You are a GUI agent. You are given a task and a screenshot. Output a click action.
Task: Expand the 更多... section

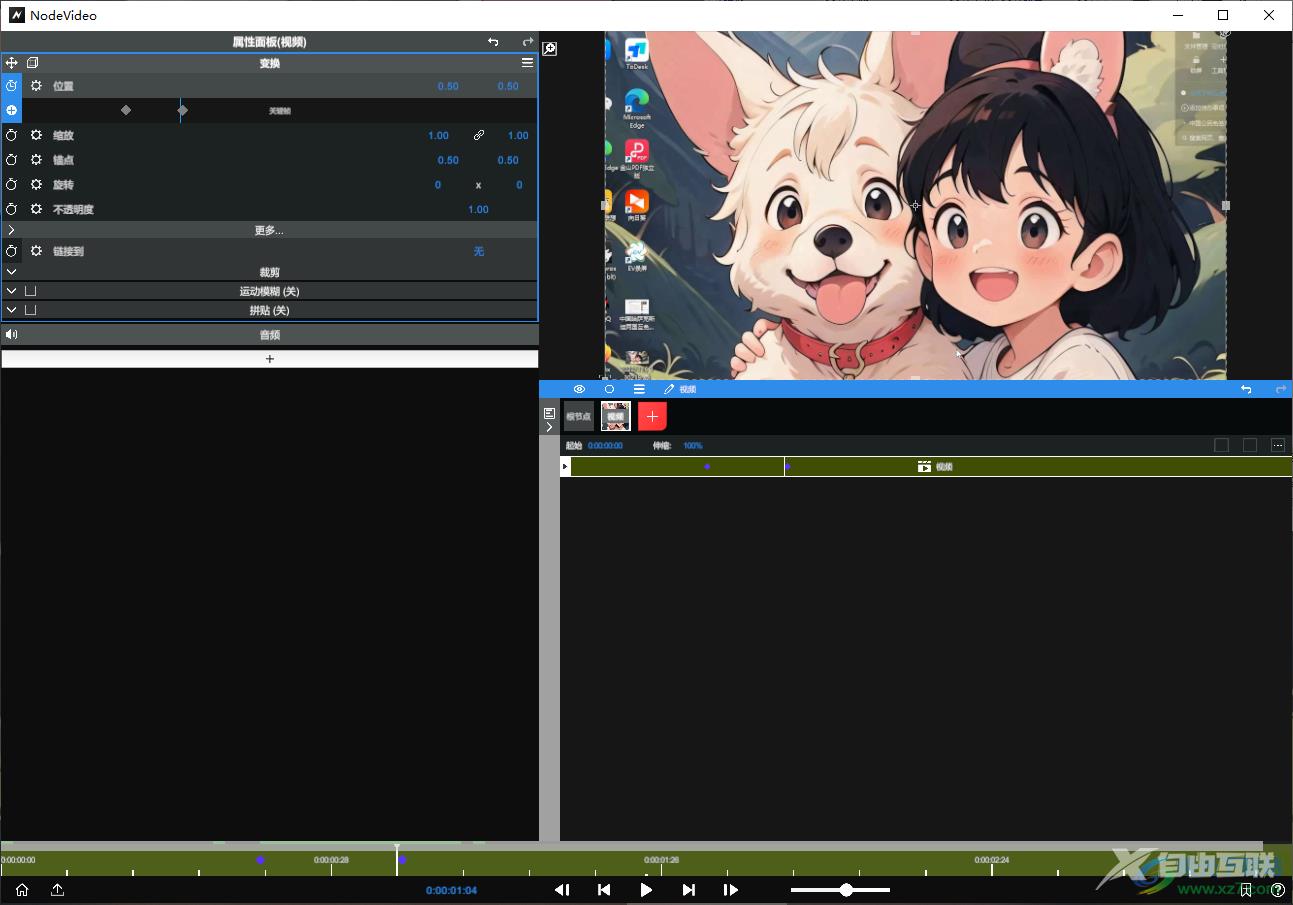(270, 230)
